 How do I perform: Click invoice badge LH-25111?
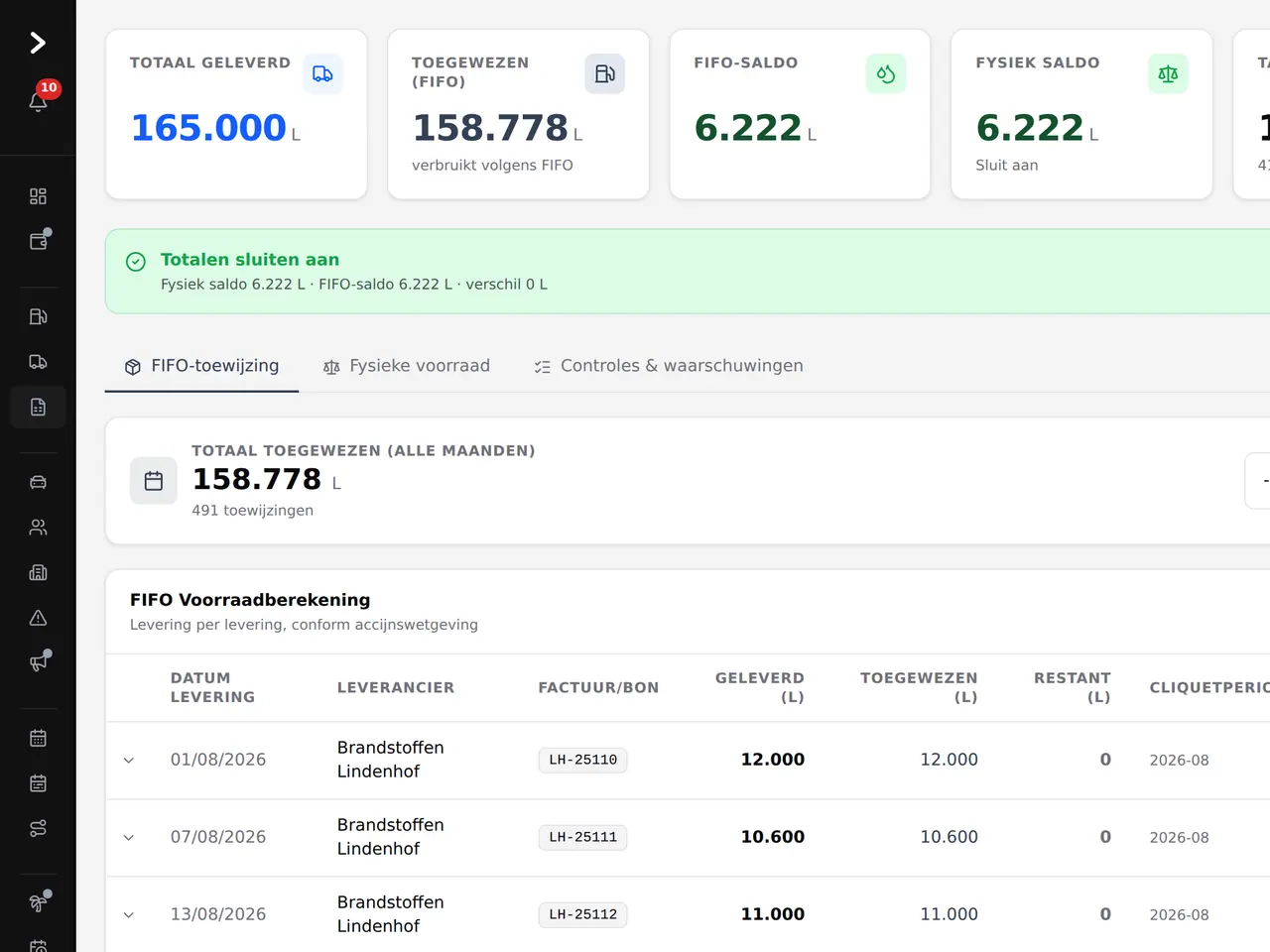(582, 837)
